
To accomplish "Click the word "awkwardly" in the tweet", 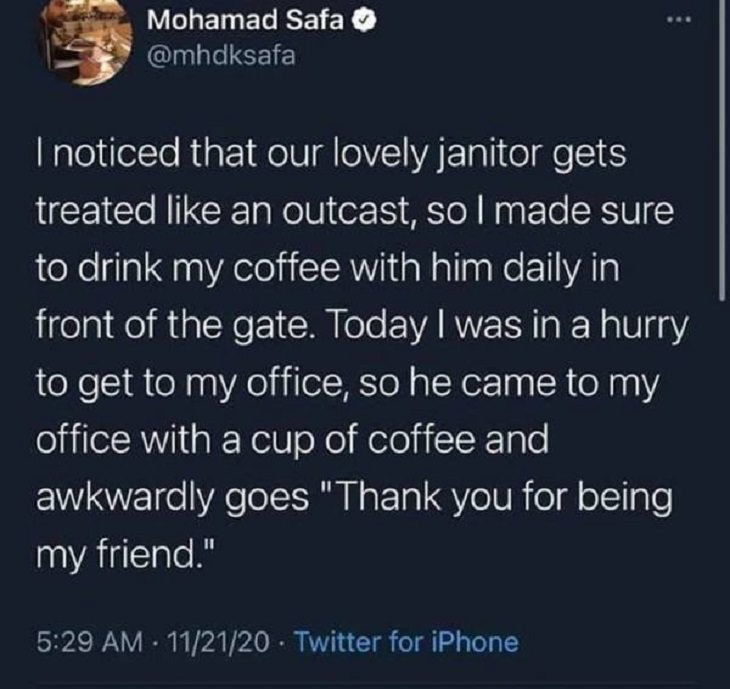I will (122, 498).
